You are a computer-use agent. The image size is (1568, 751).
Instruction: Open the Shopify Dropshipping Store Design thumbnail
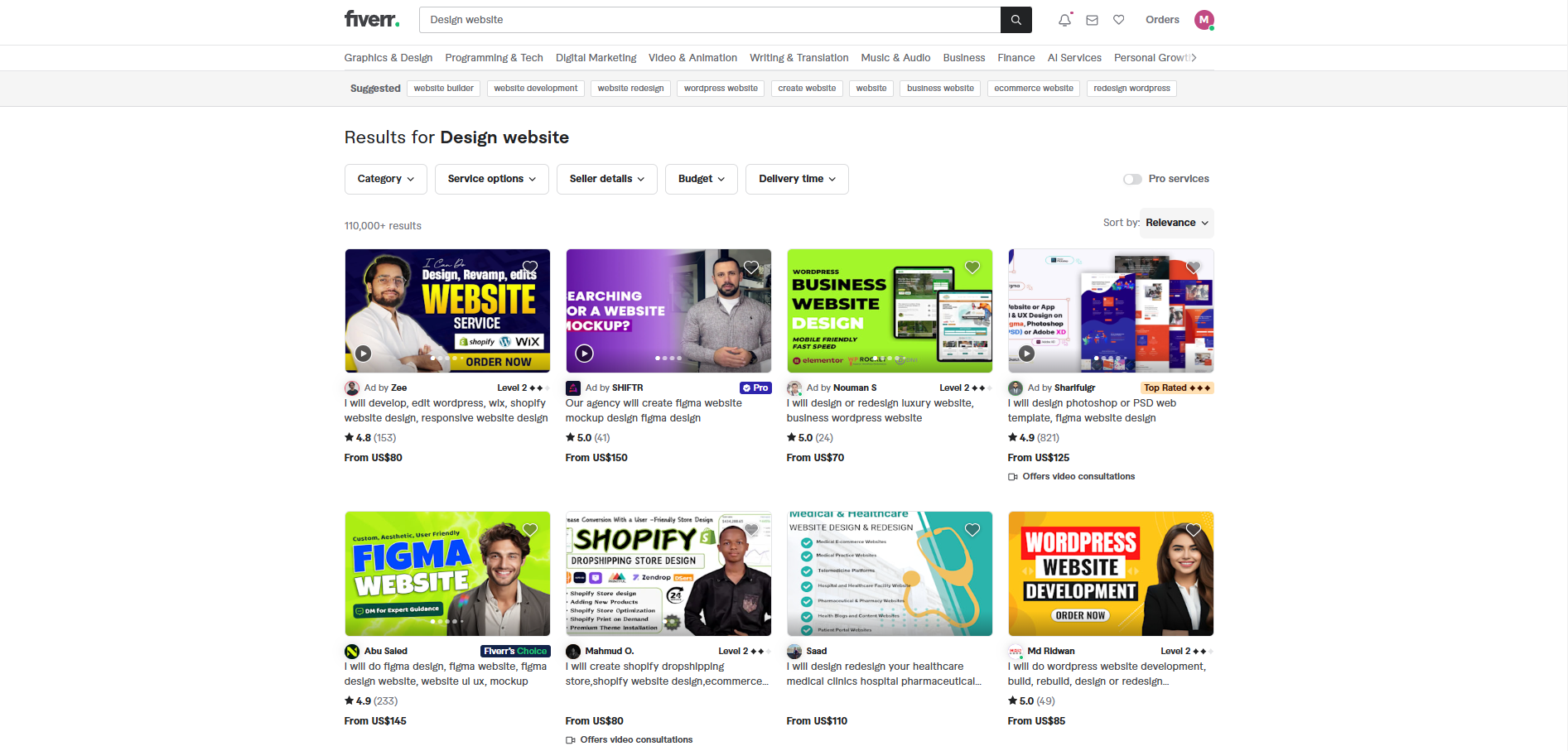coord(668,574)
